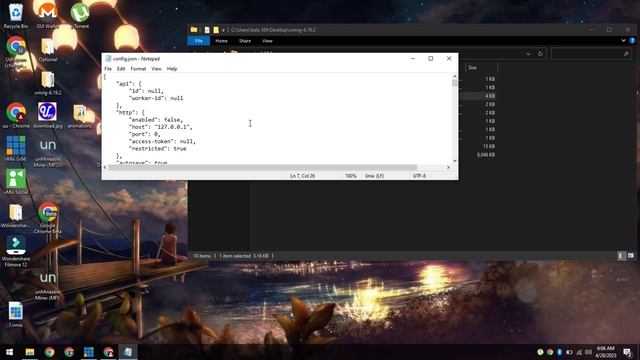Click the vertical scrollbar thumb in Notepad
The image size is (640, 360).
coord(454,83)
